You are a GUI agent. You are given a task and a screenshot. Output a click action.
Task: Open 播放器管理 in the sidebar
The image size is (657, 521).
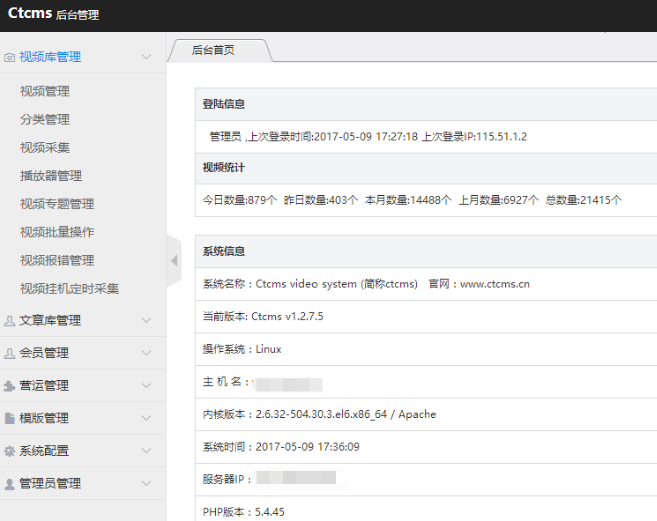(x=51, y=176)
